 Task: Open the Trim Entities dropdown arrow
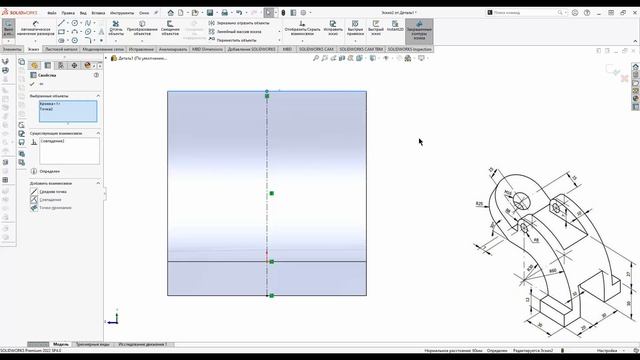pos(116,41)
